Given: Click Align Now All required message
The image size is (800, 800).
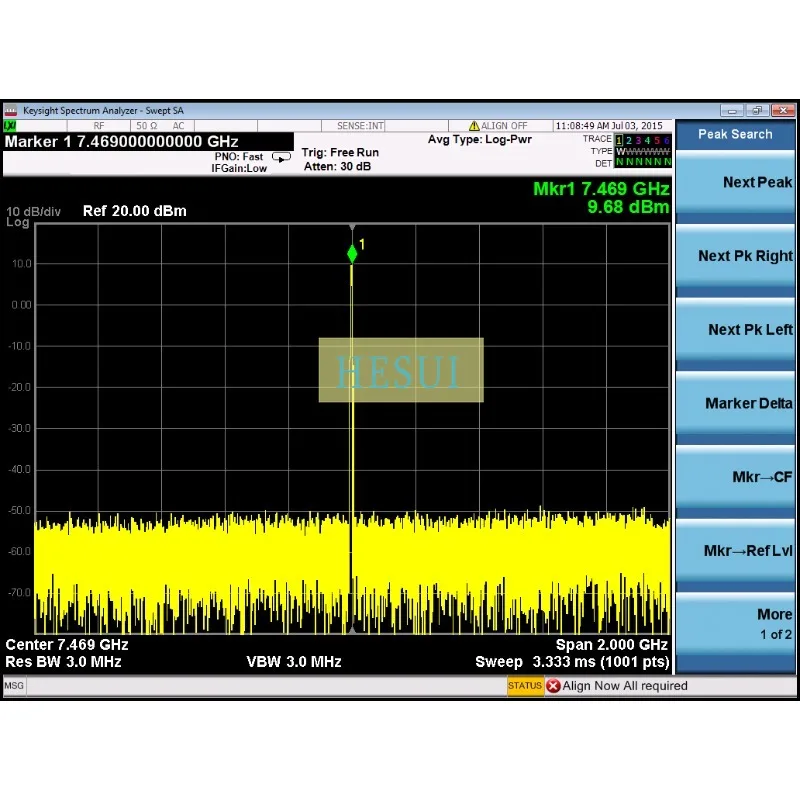Looking at the screenshot, I should pos(625,686).
